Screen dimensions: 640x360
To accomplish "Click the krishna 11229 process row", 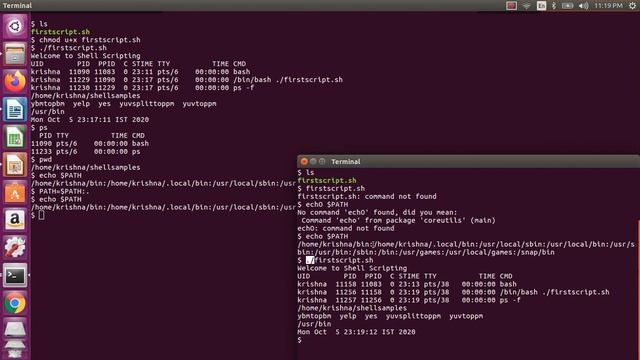I will [187, 80].
